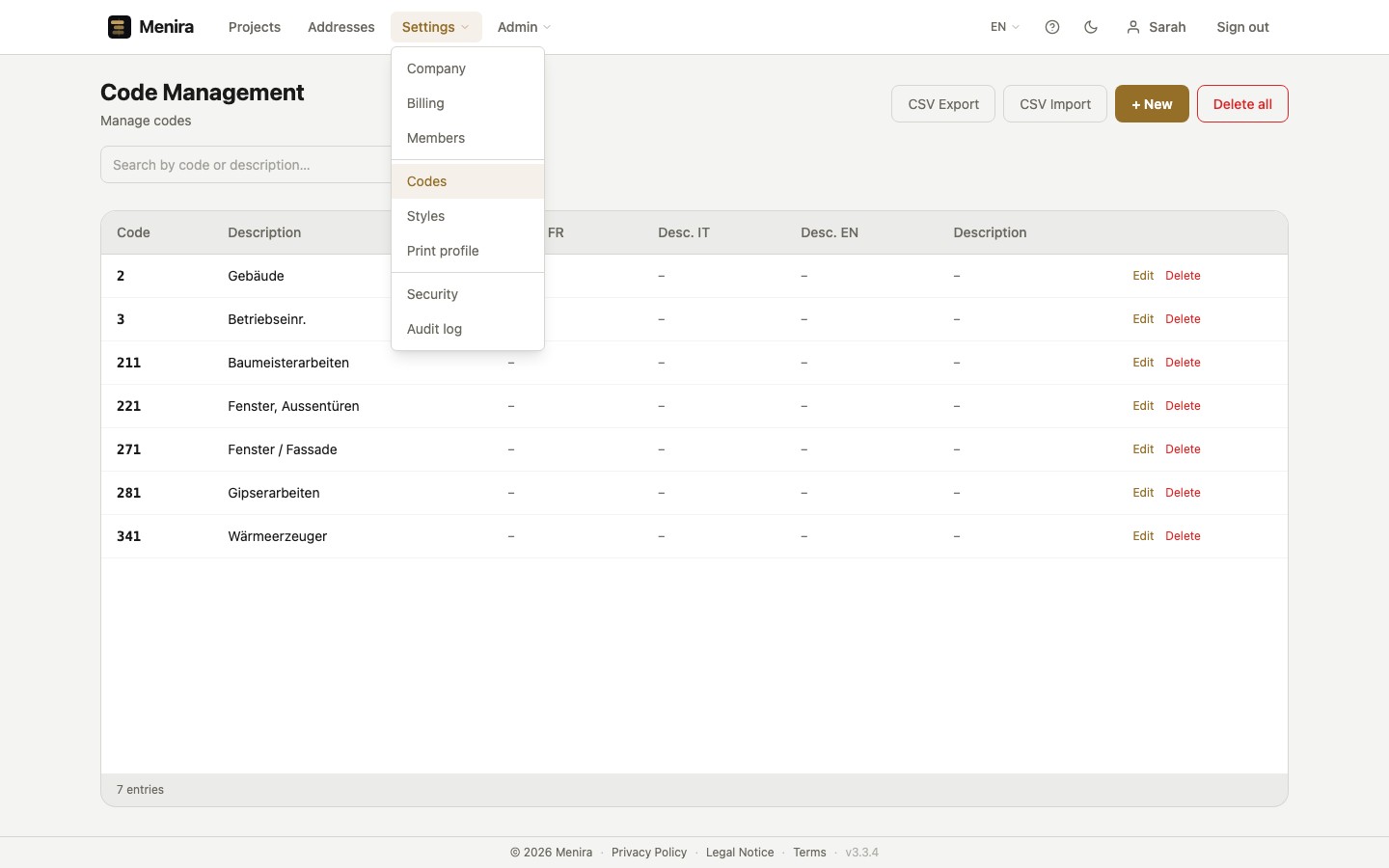Expand the Admin dropdown menu
1389x868 pixels.
525,27
